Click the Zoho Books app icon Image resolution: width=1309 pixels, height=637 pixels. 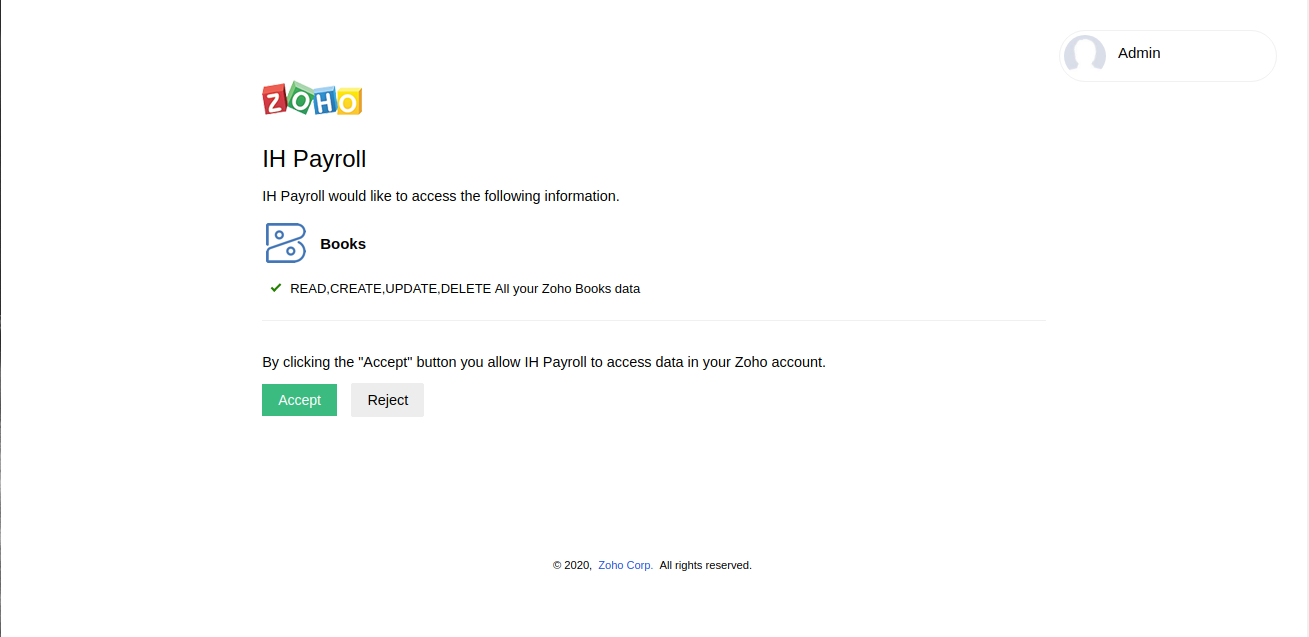click(x=286, y=243)
